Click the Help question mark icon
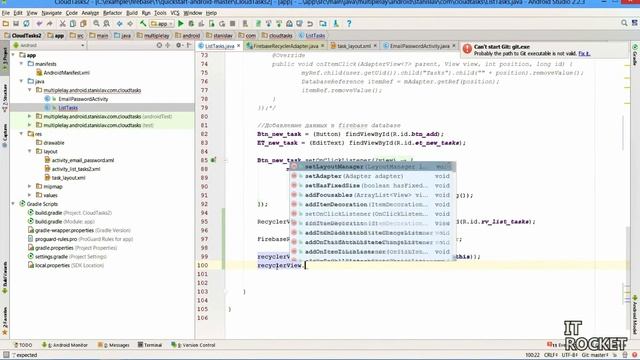 tap(349, 24)
